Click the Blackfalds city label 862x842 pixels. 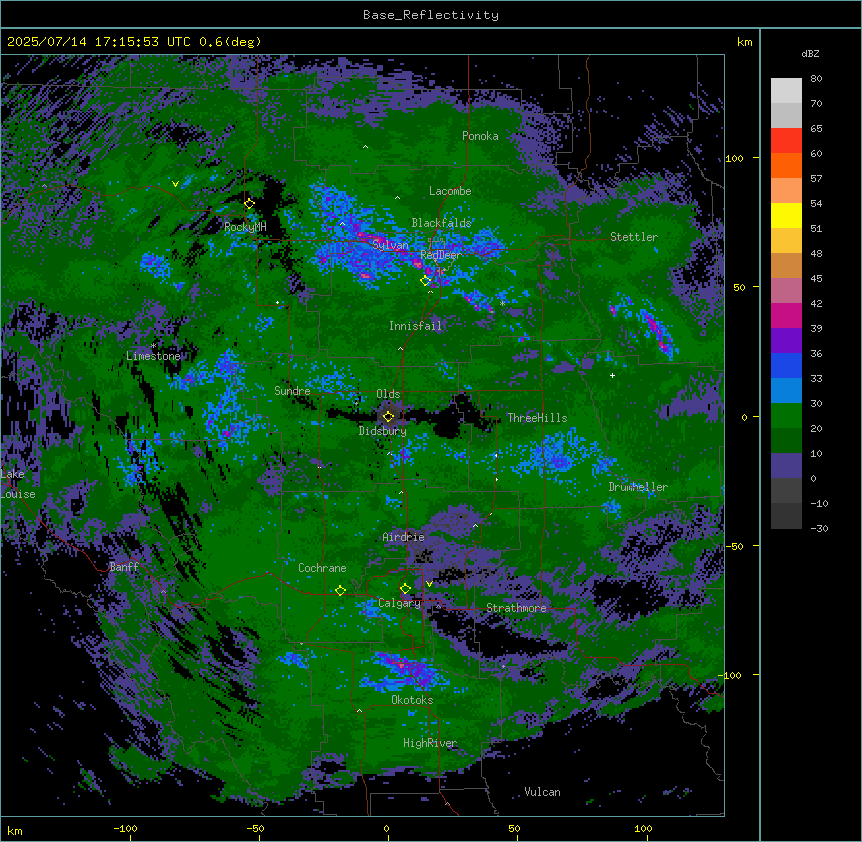[441, 223]
